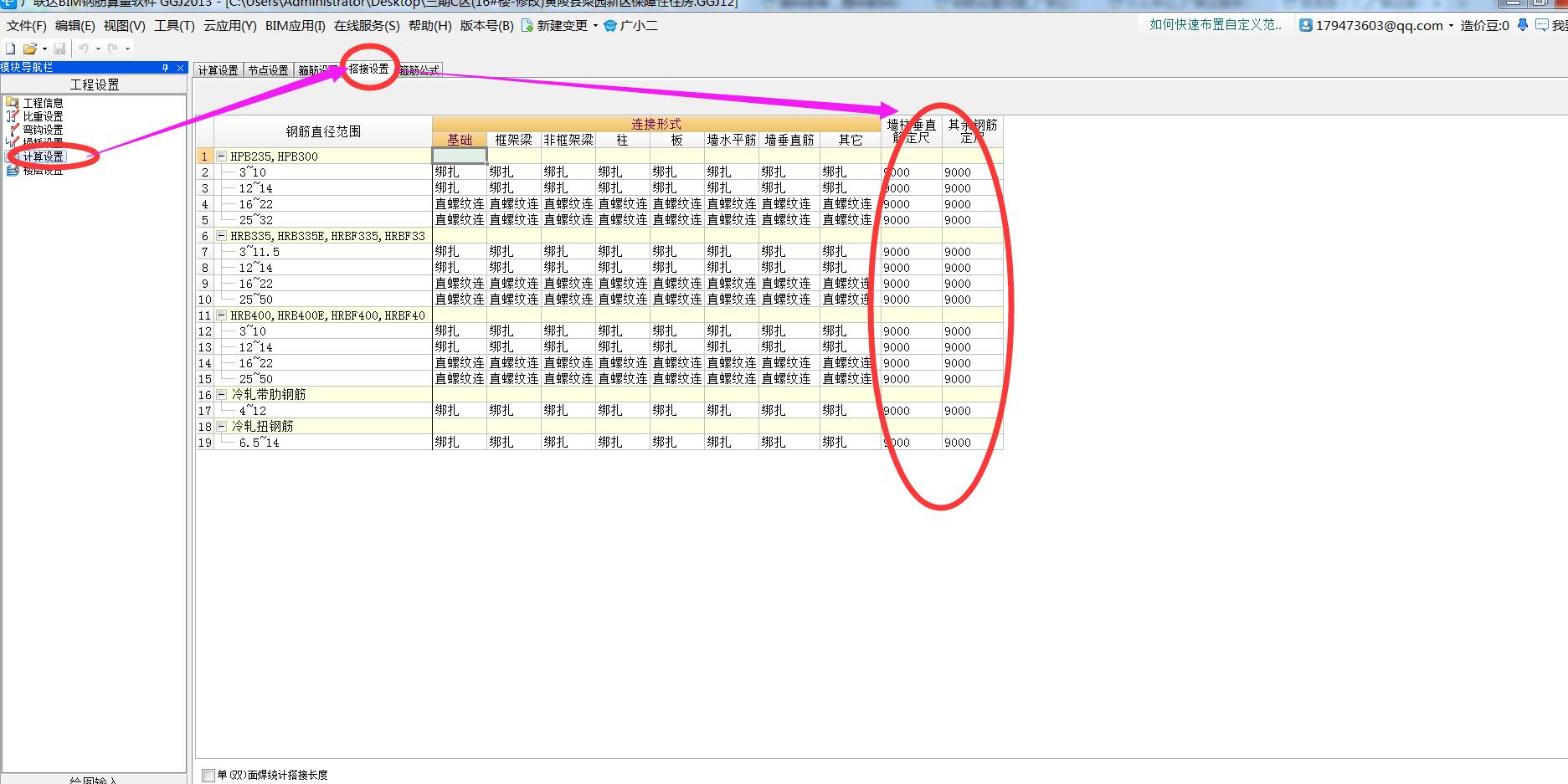
Task: Click the 钢筋直径范围 header cell
Action: 323,131
